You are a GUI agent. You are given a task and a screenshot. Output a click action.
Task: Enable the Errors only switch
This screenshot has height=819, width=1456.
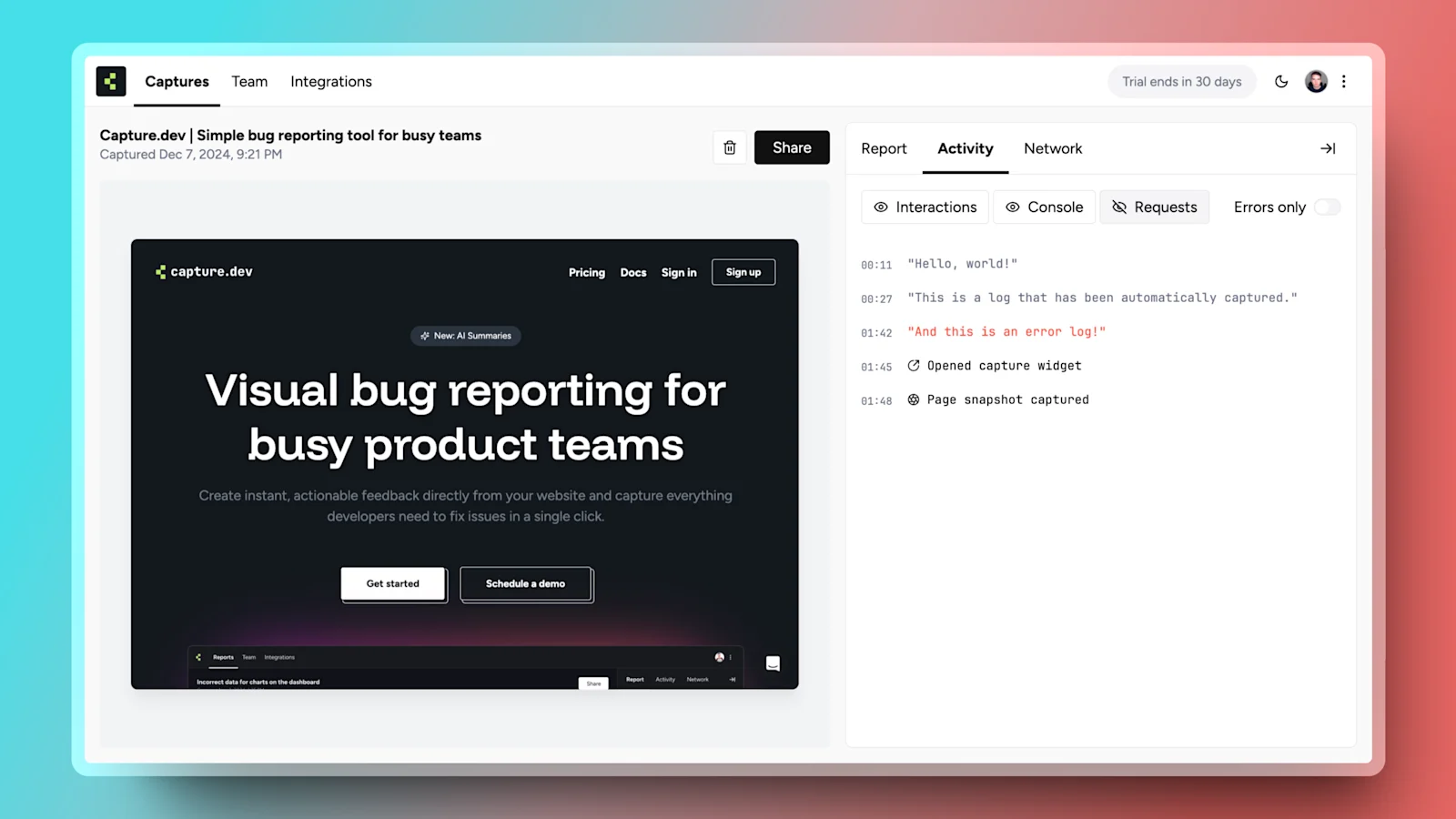[1327, 207]
